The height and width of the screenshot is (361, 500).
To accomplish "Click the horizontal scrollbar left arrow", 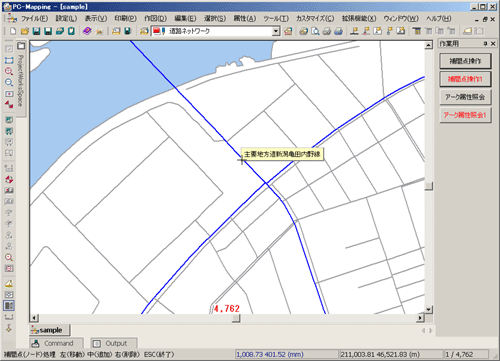I will click(x=34, y=318).
